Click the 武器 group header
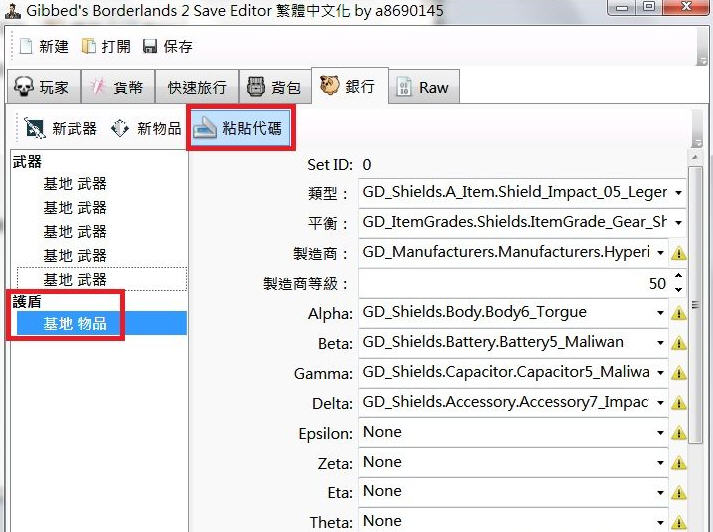The image size is (713, 532). click(27, 162)
